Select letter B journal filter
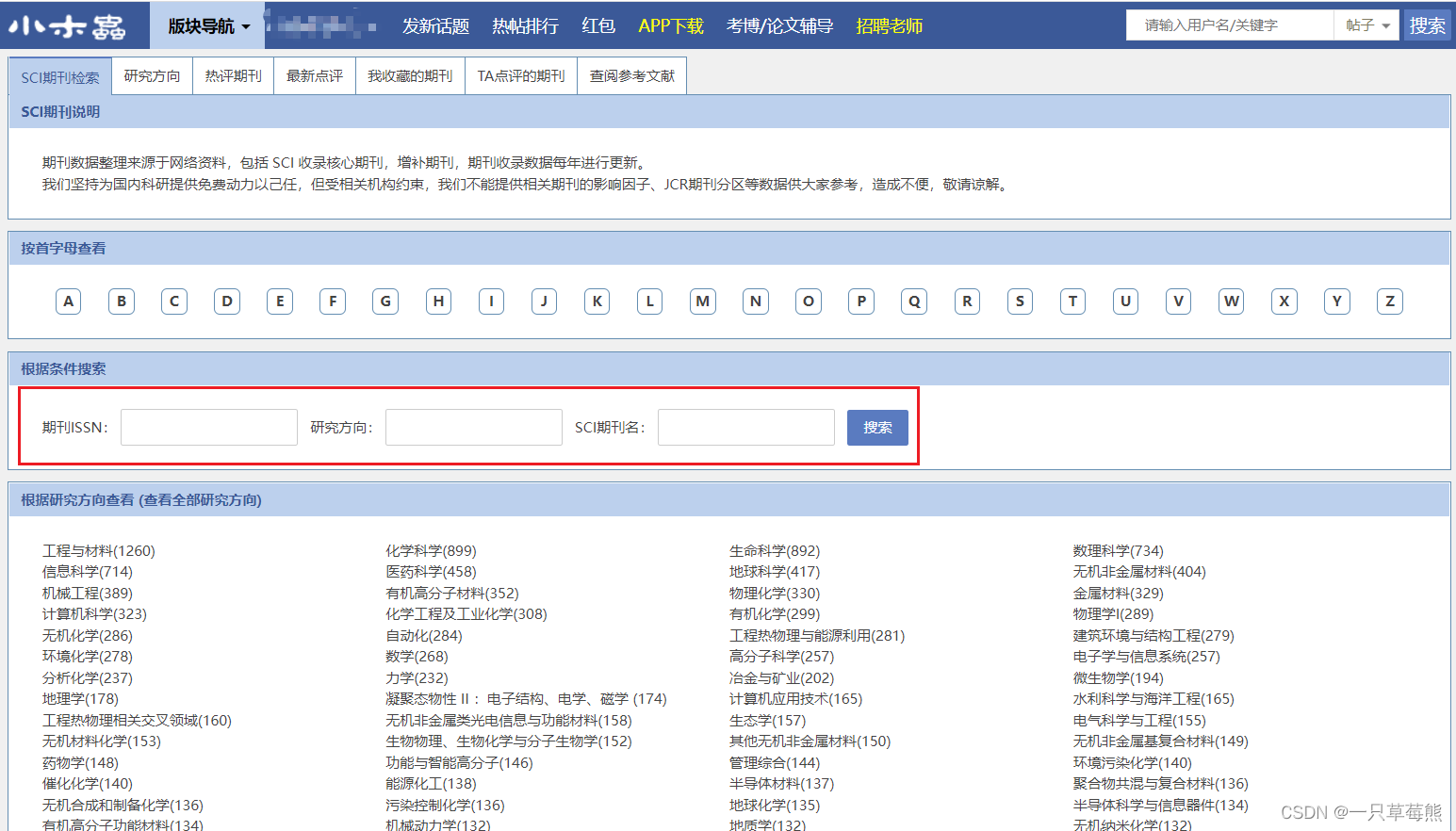The image size is (1456, 831). (x=122, y=301)
